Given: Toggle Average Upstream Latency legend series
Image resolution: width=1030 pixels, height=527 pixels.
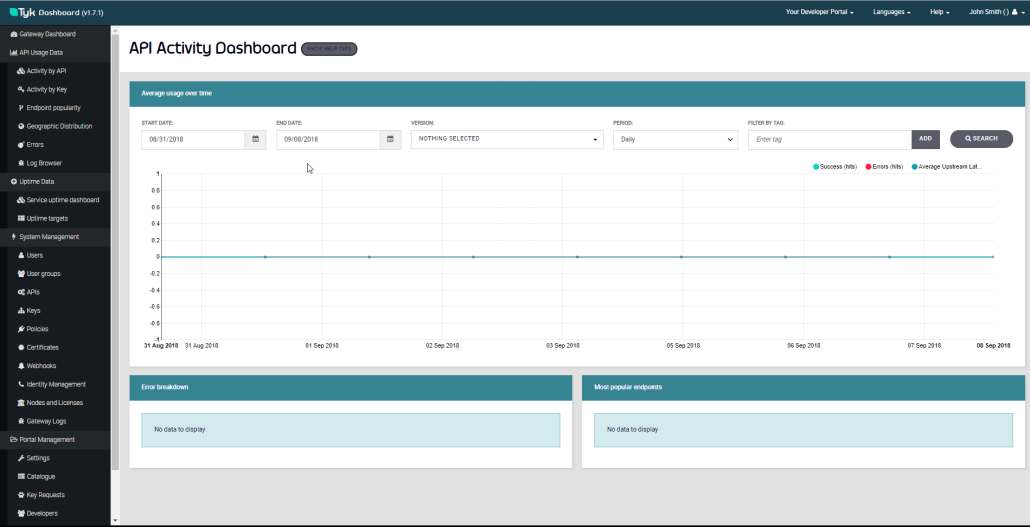Looking at the screenshot, I should point(946,167).
